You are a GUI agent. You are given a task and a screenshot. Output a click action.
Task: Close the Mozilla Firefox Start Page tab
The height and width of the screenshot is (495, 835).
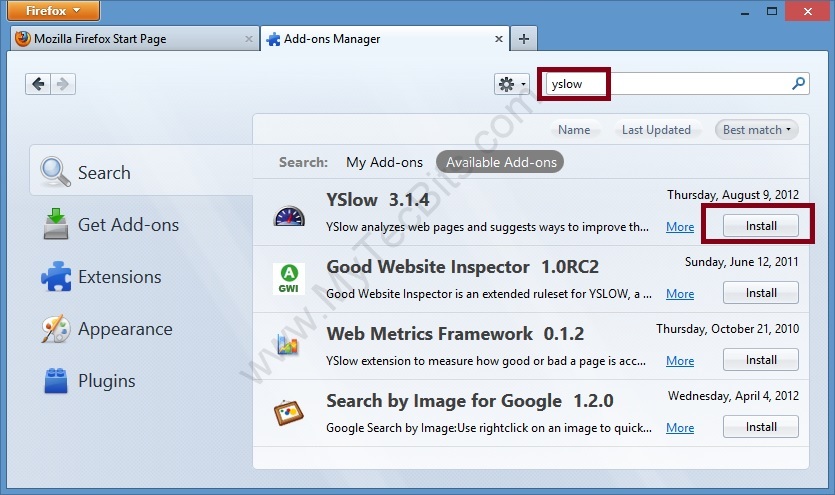click(249, 39)
